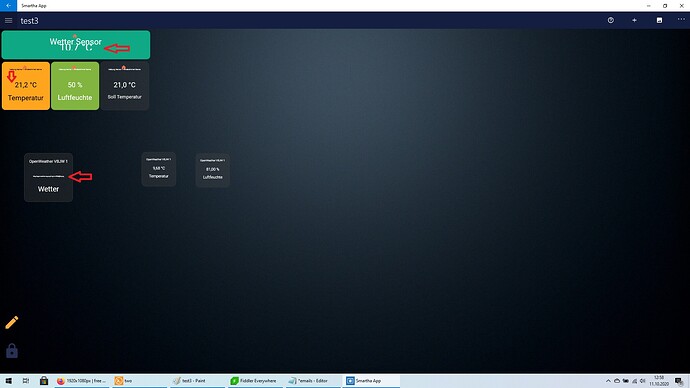This screenshot has width=690, height=388.
Task: Launch Microsoft Store from taskbar
Action: (x=44, y=381)
